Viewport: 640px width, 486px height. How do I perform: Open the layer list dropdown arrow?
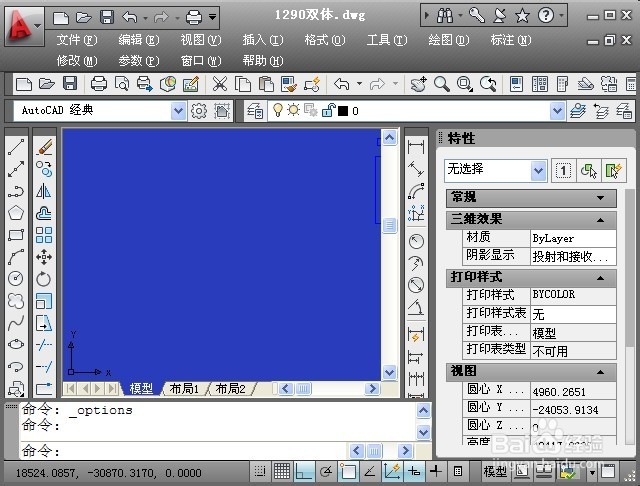(557, 111)
